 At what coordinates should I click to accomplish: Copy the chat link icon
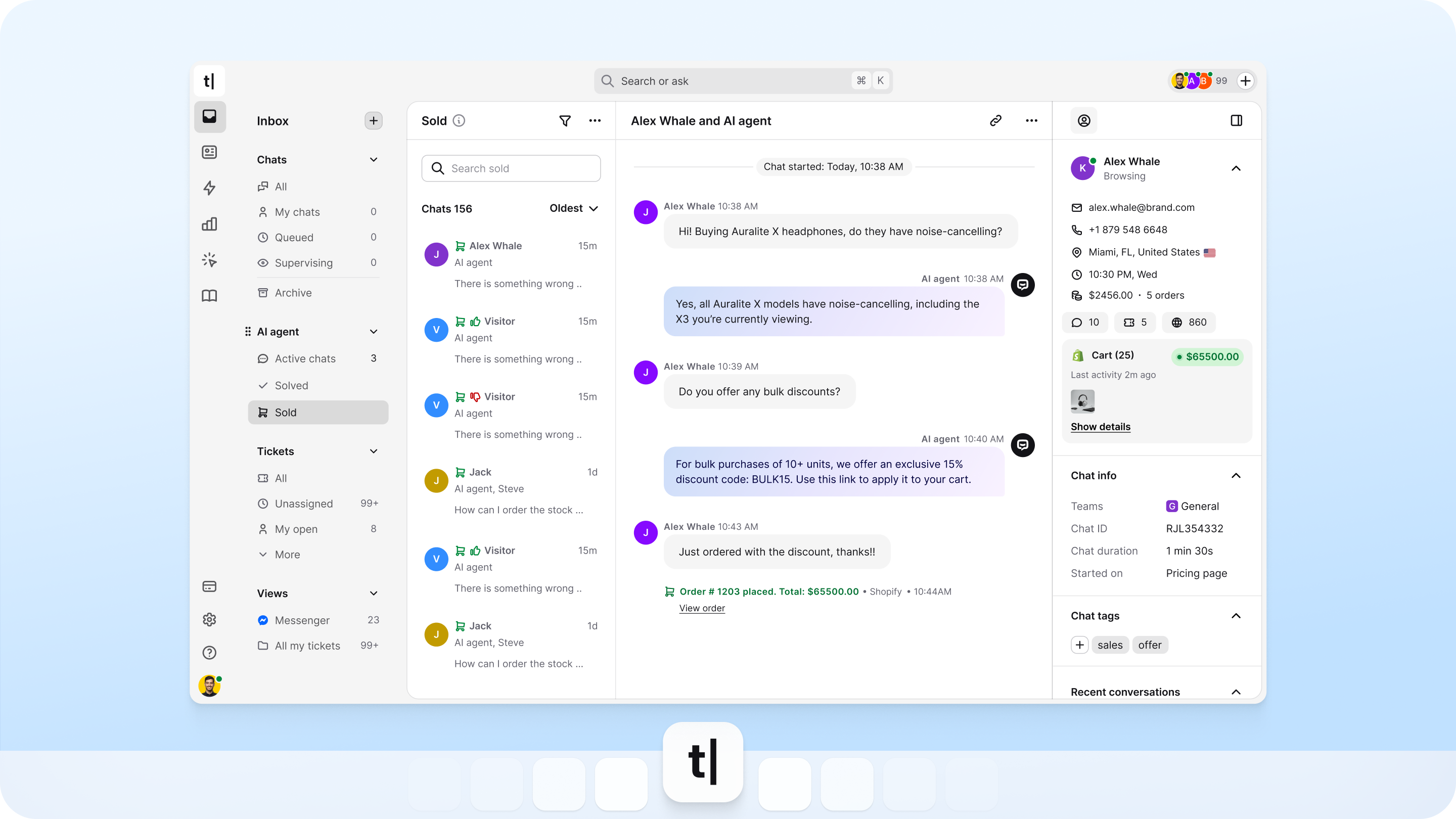[x=996, y=120]
